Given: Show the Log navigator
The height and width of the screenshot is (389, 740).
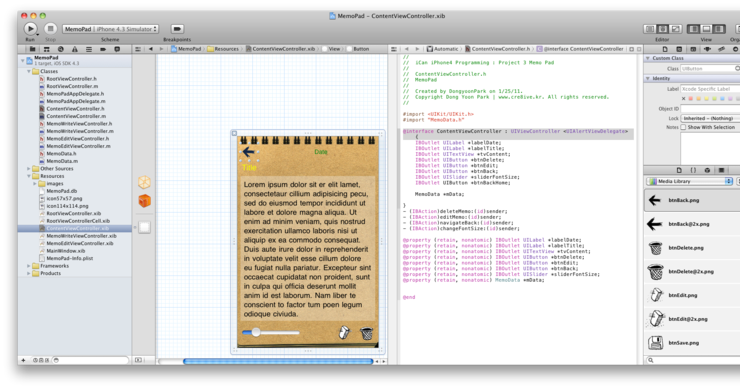Looking at the screenshot, I should (x=117, y=49).
